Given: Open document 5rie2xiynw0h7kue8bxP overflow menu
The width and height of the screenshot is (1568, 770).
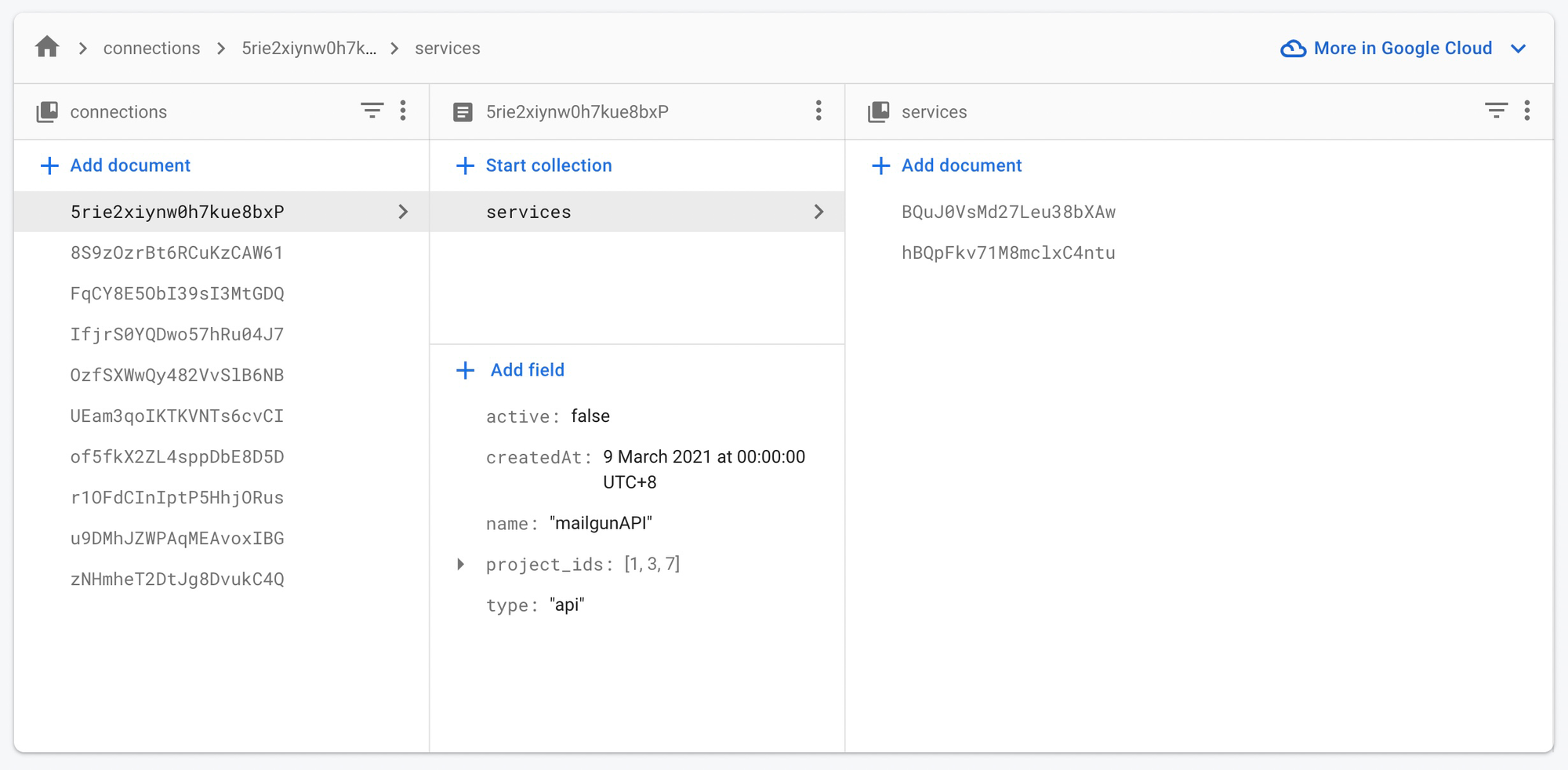Looking at the screenshot, I should (x=818, y=111).
